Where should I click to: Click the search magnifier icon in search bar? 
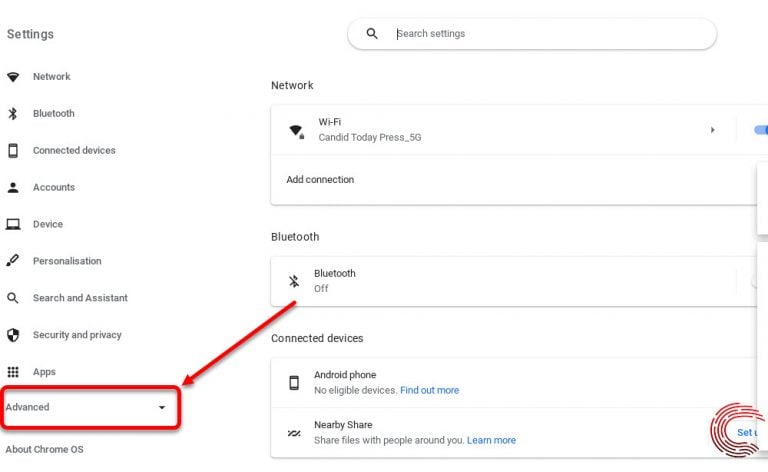tap(372, 34)
